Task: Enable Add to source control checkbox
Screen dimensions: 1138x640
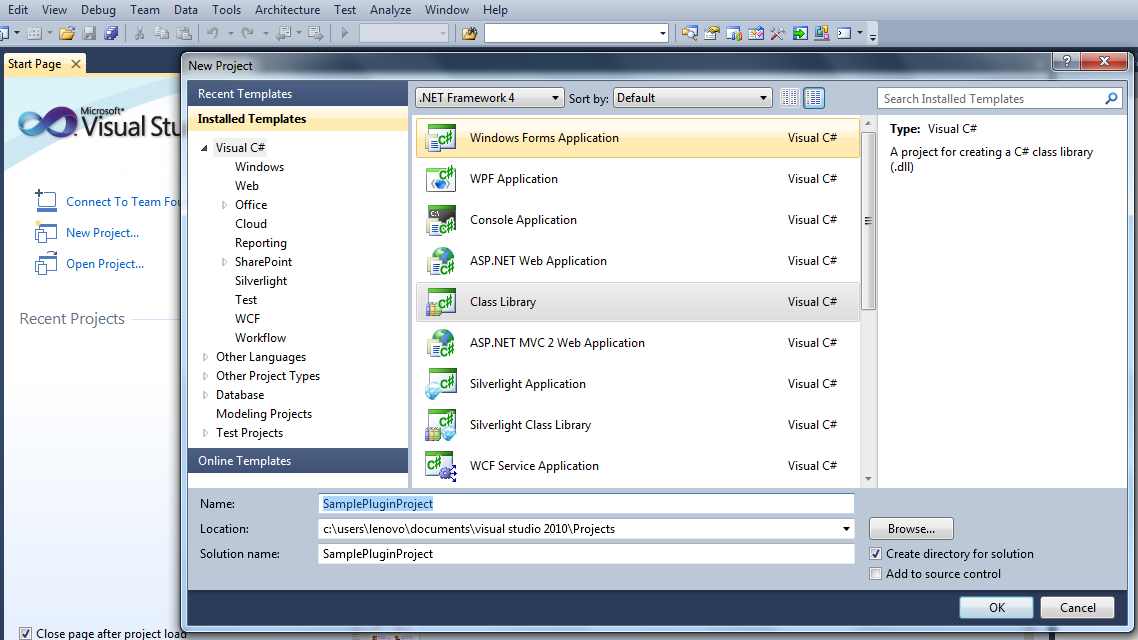Action: pos(876,574)
